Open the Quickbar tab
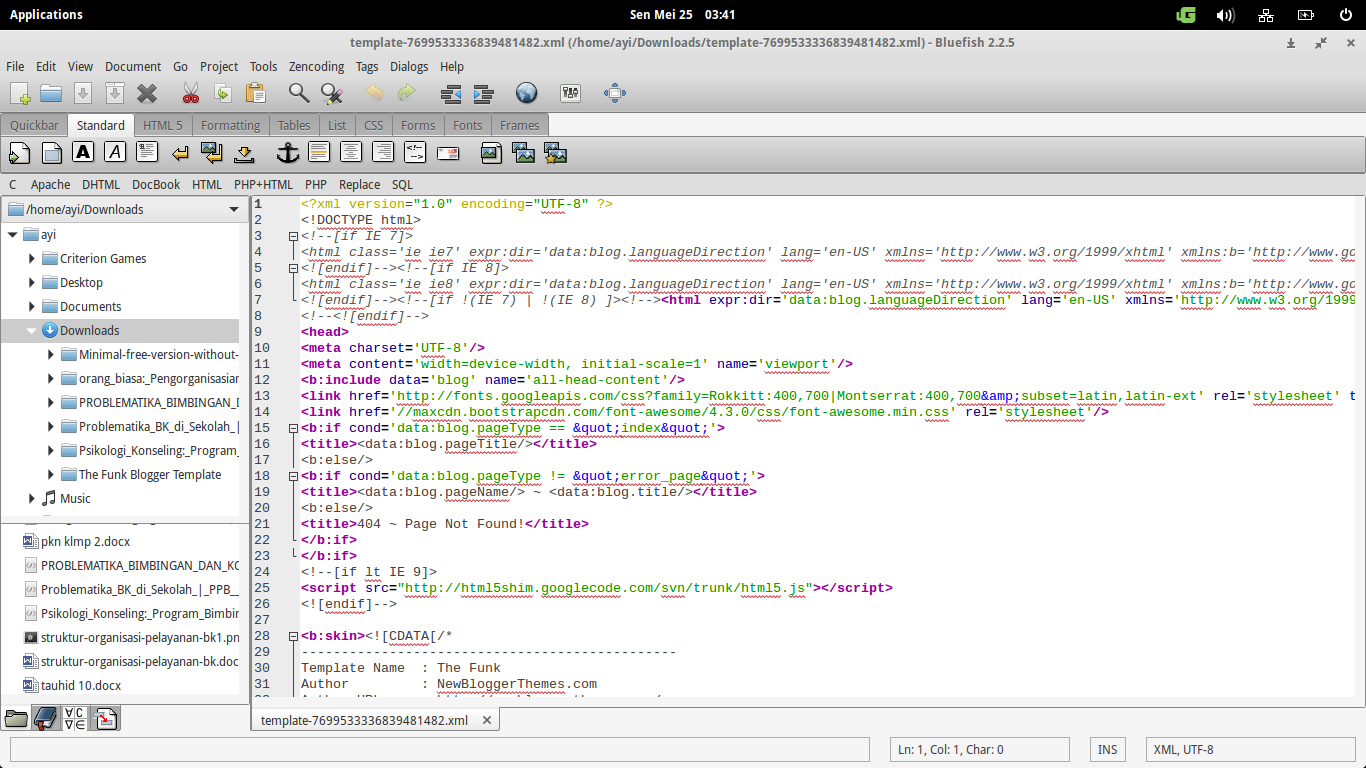 point(35,126)
